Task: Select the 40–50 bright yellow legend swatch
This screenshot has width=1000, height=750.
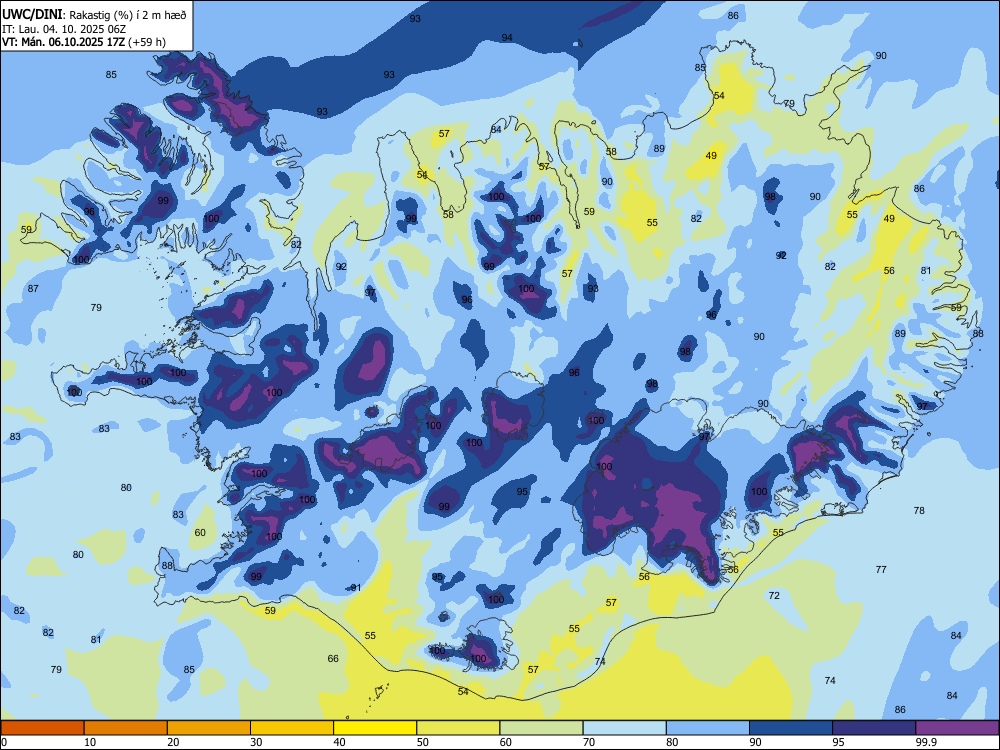Action: (x=375, y=728)
